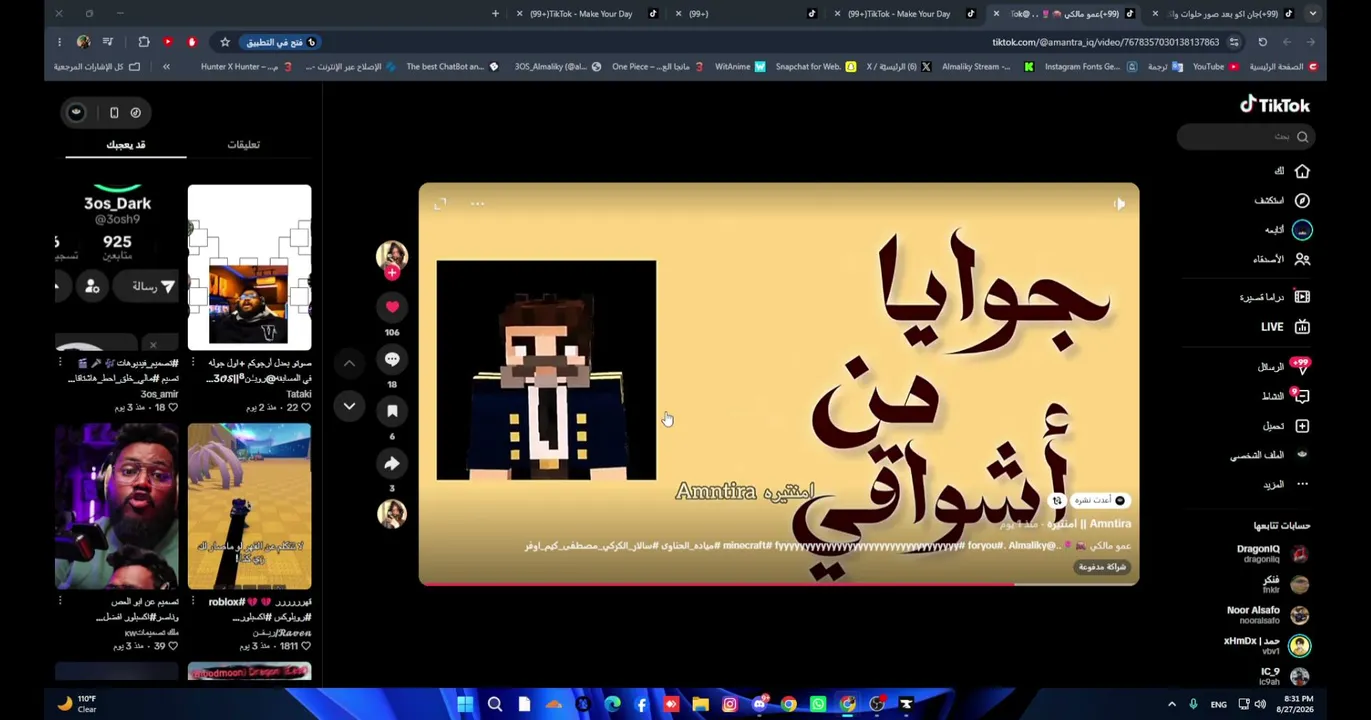The width and height of the screenshot is (1371, 720).
Task: Open the Hunter X Hunter bookmark
Action: point(246,67)
